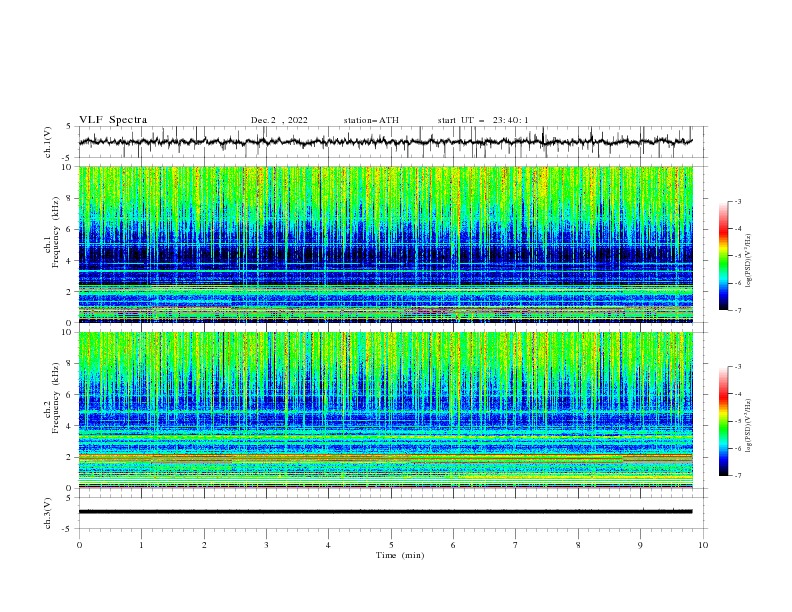Click the "6" kHz tick on ch.1 frequency axis
The width and height of the screenshot is (792, 612).
[x=70, y=230]
